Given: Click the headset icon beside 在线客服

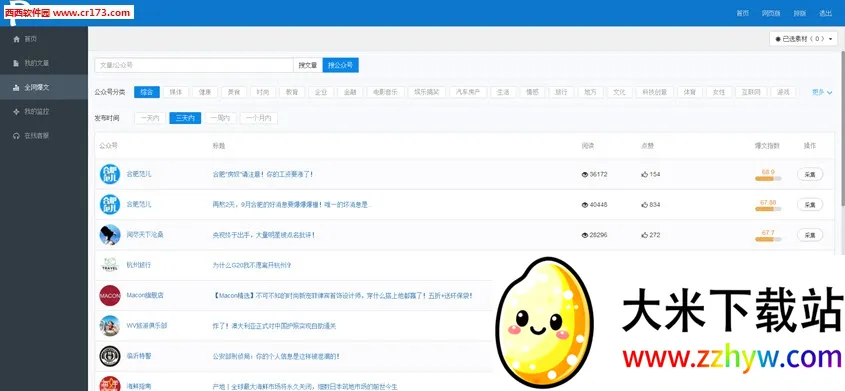Looking at the screenshot, I should click(x=16, y=136).
